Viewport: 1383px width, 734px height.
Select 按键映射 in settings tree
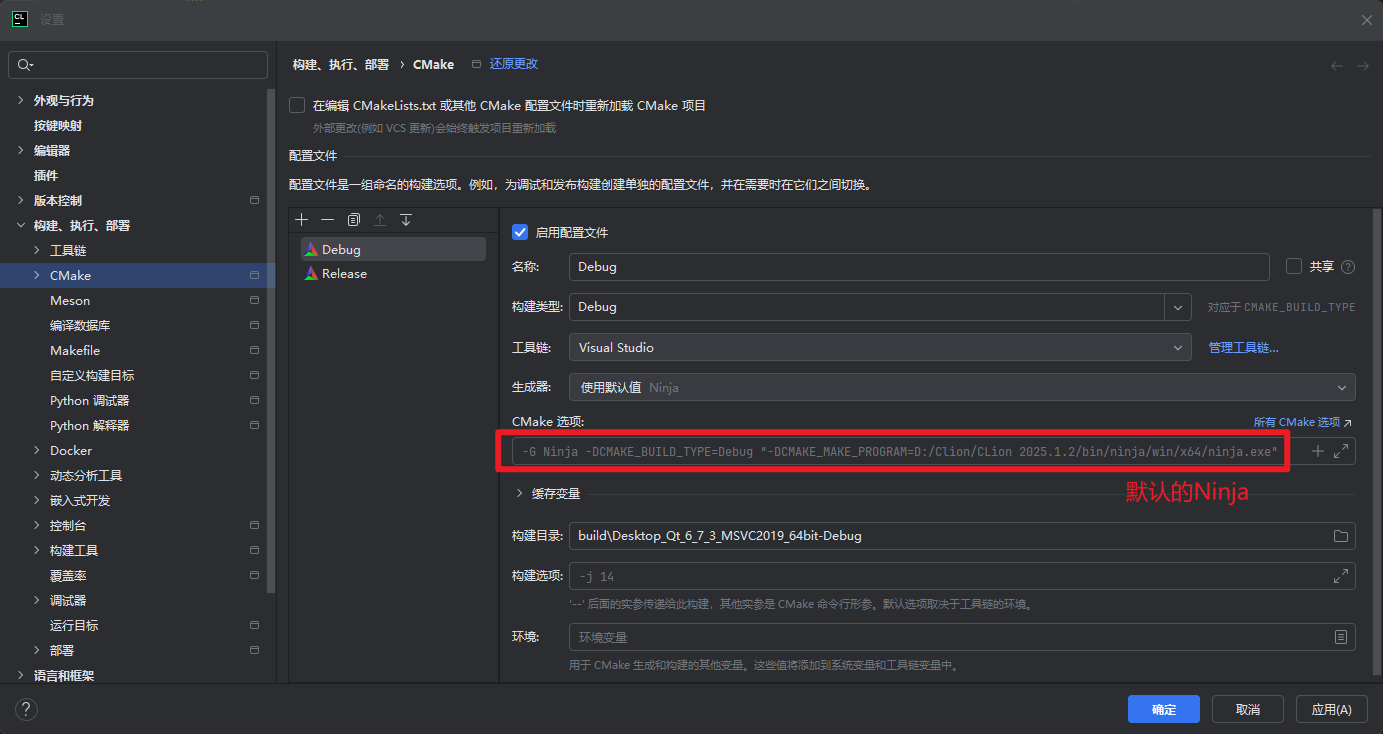58,126
